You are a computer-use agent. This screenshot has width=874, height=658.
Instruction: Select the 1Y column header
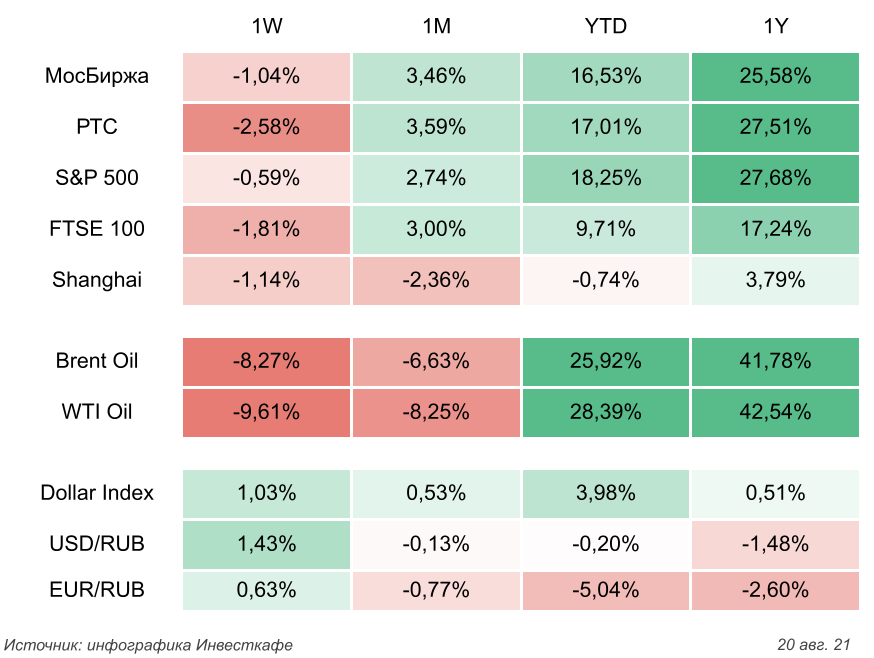point(775,27)
